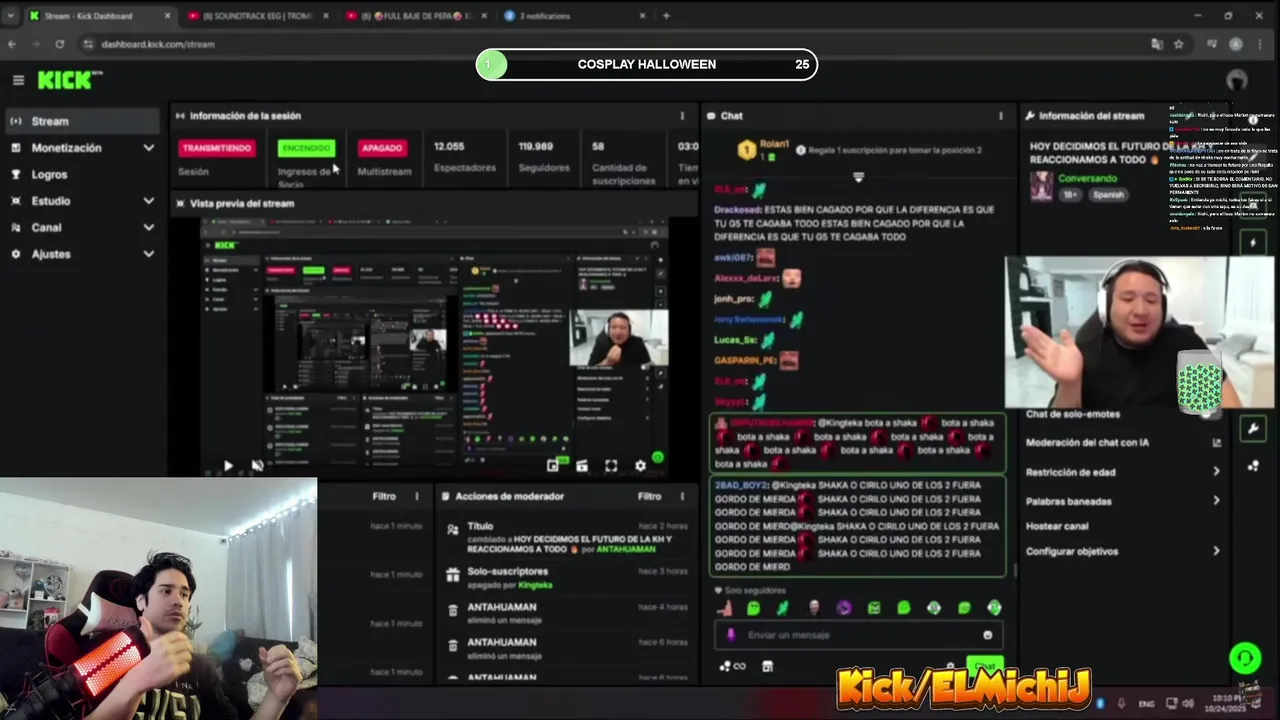Image resolution: width=1280 pixels, height=720 pixels.
Task: Enter fullscreen on stream preview
Action: [611, 466]
